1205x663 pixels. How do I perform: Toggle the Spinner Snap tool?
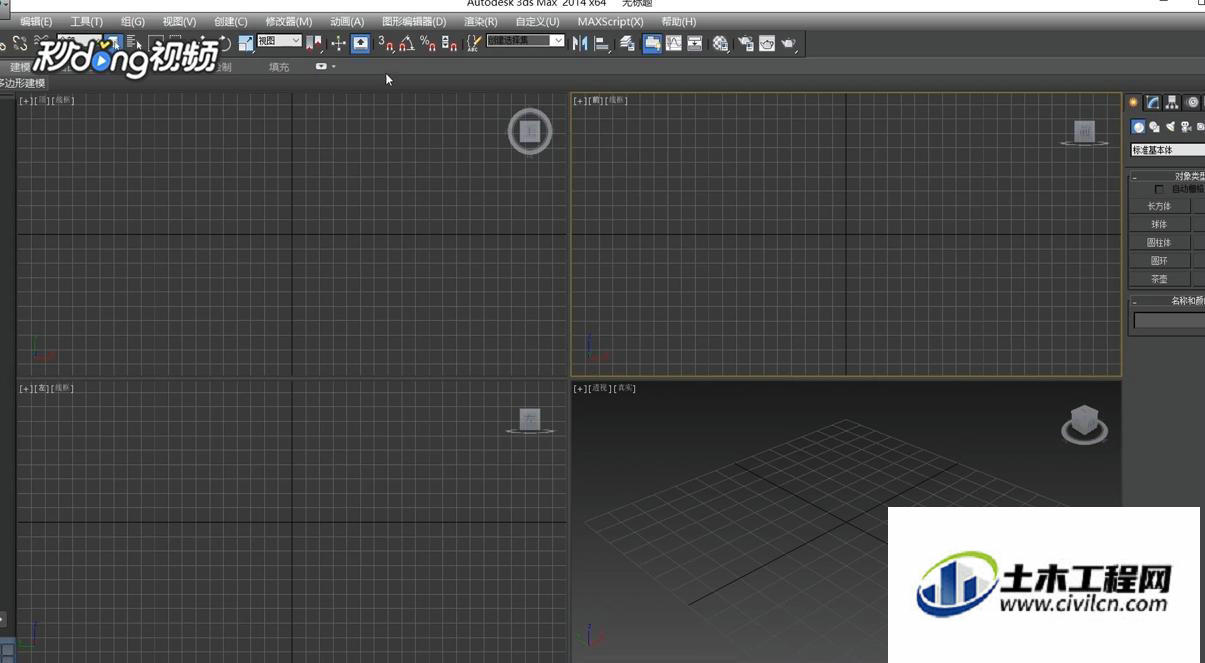(x=450, y=43)
